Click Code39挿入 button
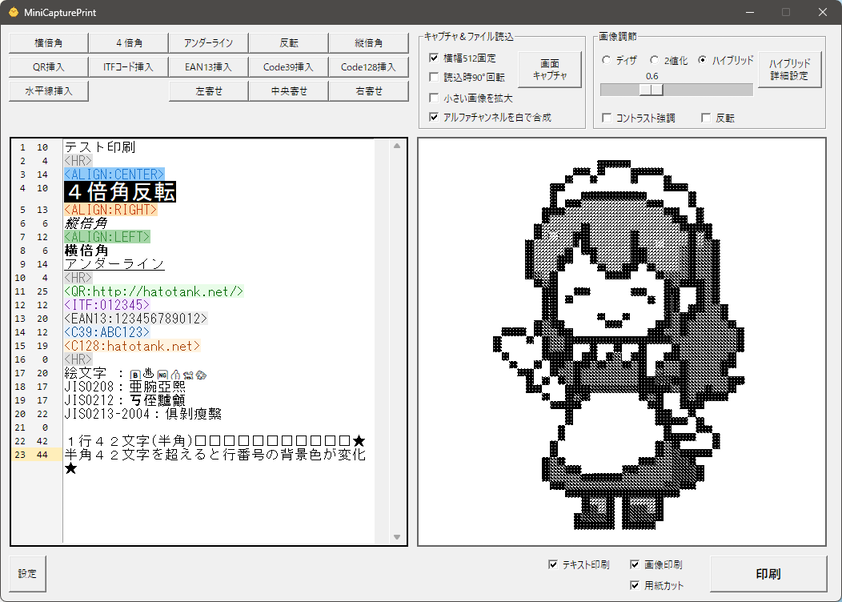 click(x=288, y=67)
